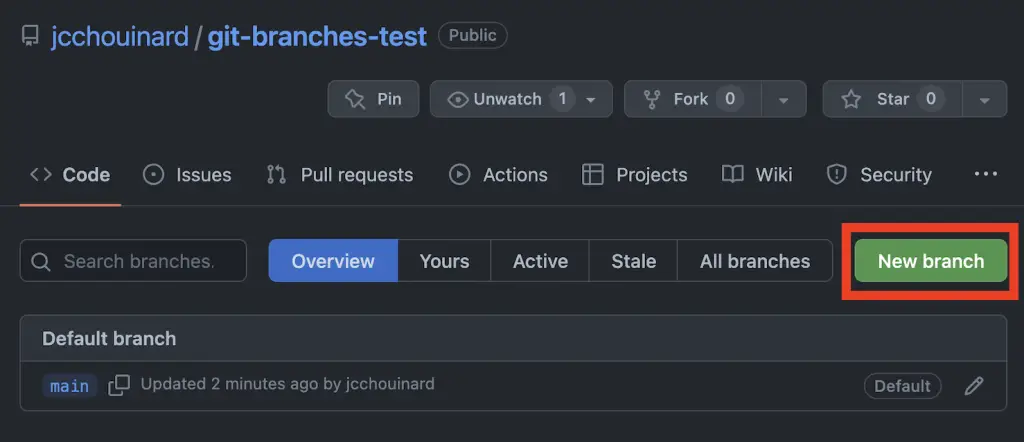Open the main branch link
1024x442 pixels.
[70, 386]
